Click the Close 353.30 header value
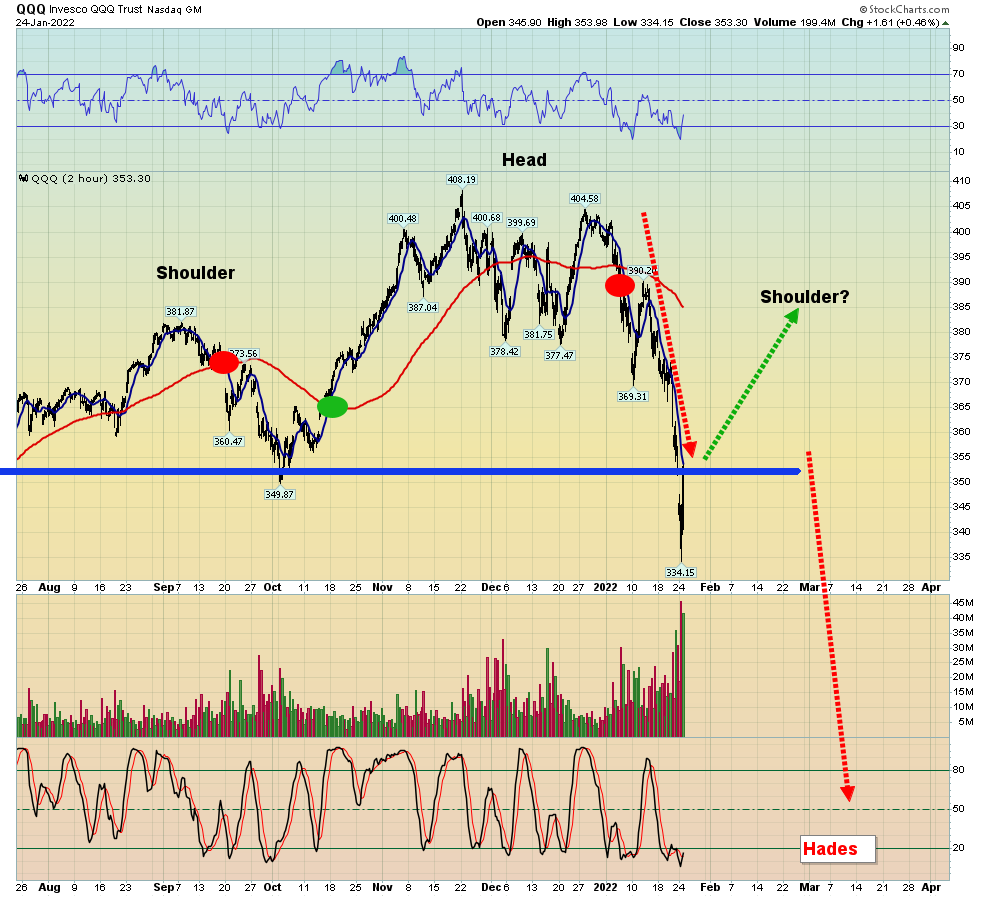The height and width of the screenshot is (897, 990). [x=713, y=22]
